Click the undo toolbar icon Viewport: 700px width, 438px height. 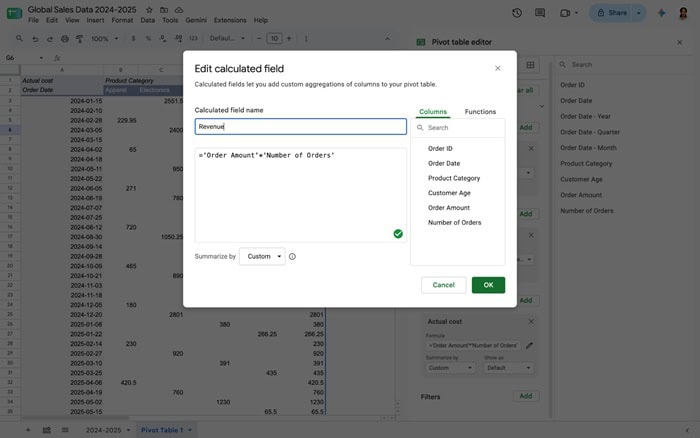click(35, 39)
